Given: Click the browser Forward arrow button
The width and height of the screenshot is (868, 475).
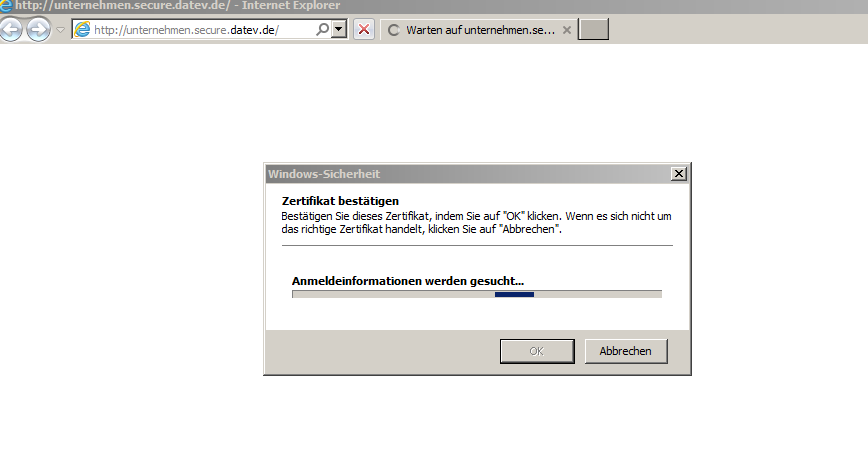Looking at the screenshot, I should click(38, 29).
